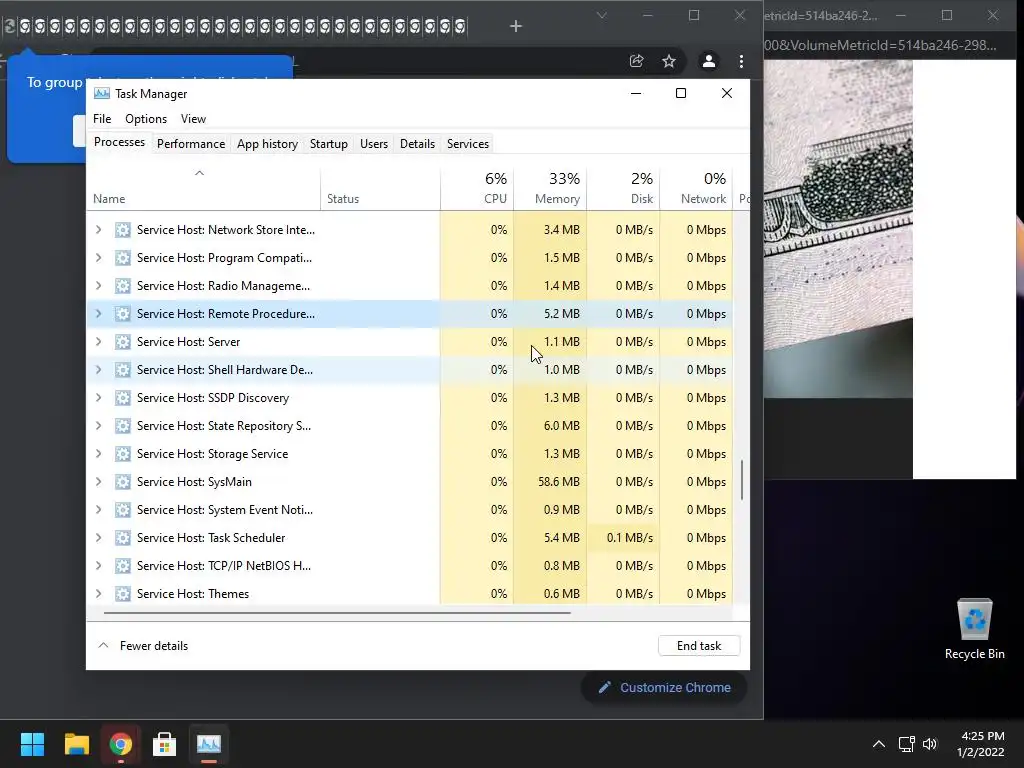This screenshot has height=768, width=1024.
Task: Open the View menu
Action: click(193, 119)
